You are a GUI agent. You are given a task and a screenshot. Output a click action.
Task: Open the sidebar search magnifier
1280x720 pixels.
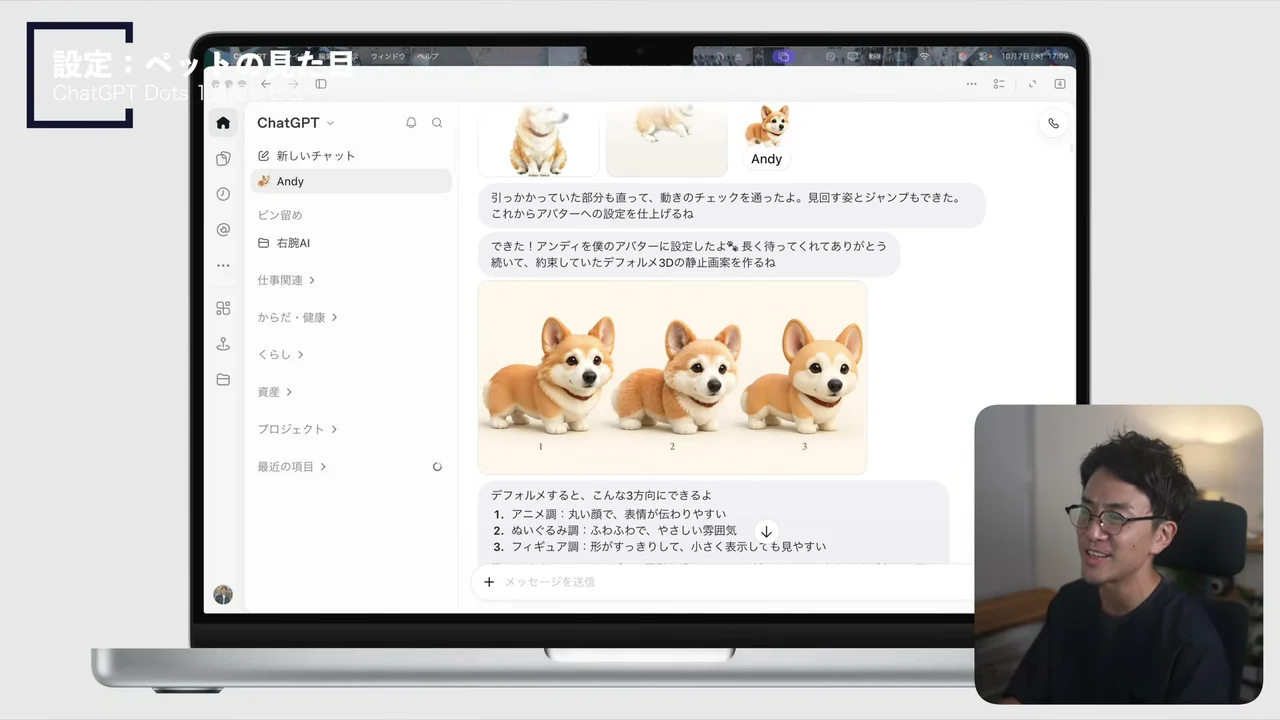pyautogui.click(x=437, y=123)
